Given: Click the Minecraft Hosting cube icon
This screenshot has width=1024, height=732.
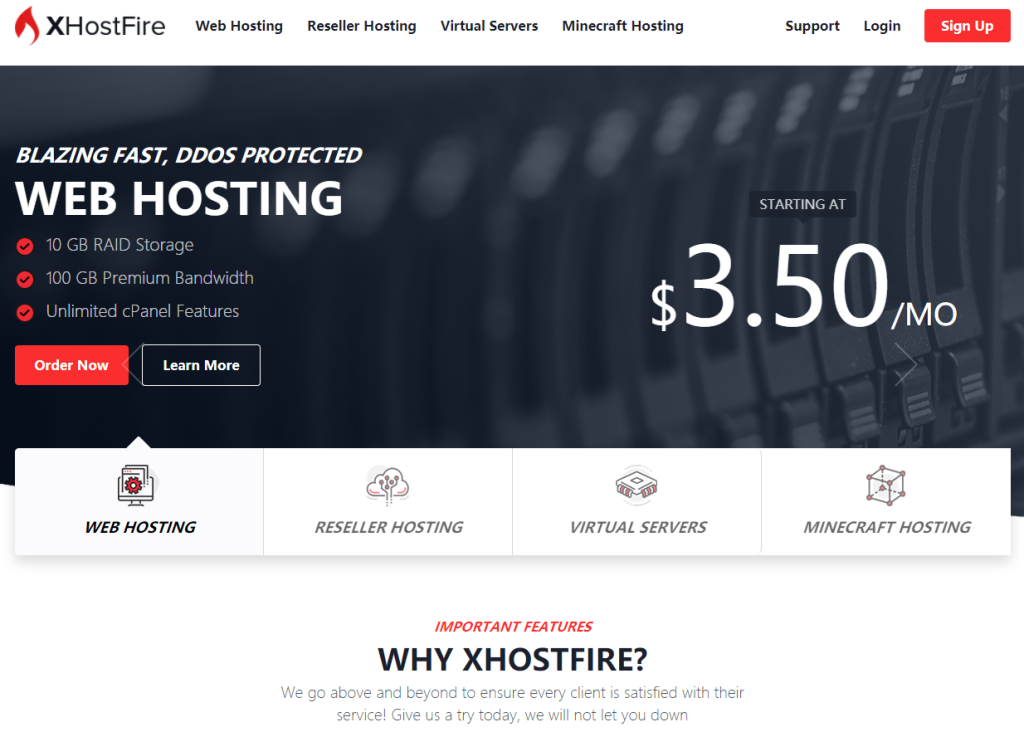Looking at the screenshot, I should click(886, 485).
